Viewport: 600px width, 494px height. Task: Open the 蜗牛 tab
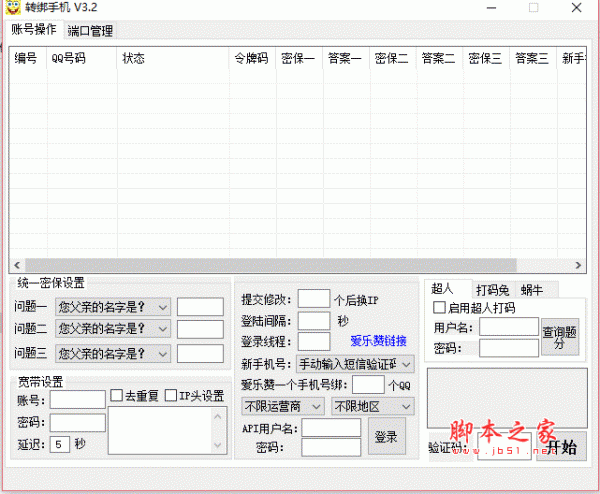click(x=532, y=290)
